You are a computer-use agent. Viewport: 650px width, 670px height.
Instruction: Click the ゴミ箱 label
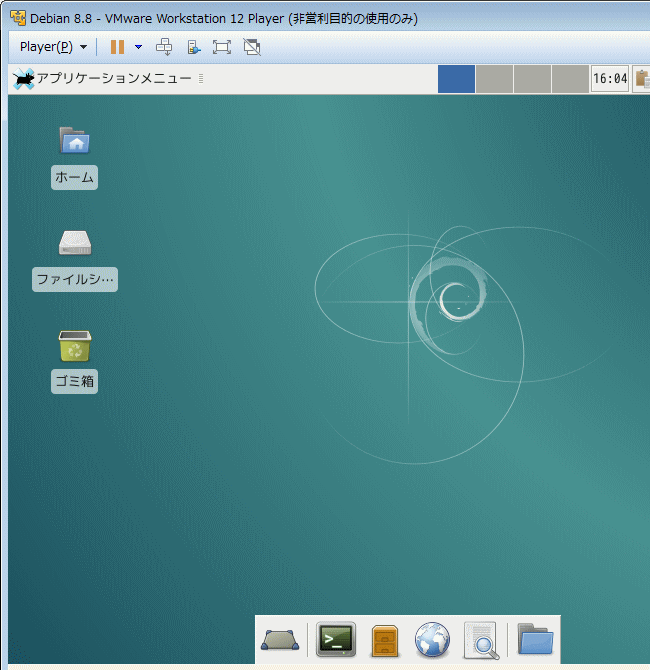(x=74, y=382)
